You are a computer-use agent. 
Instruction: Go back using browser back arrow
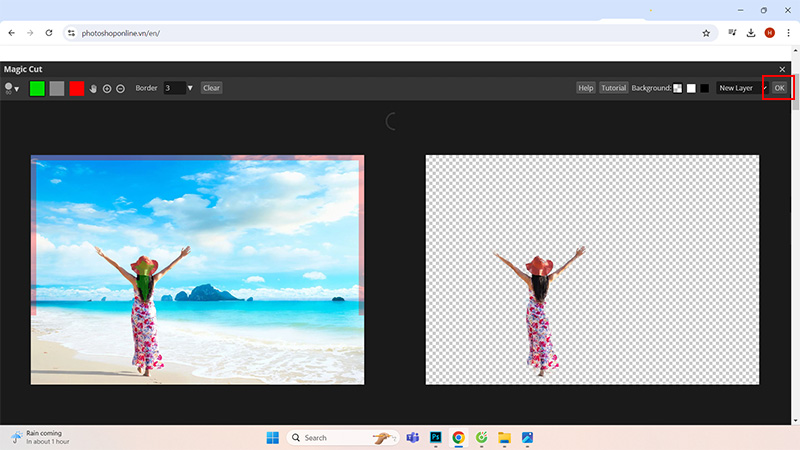(11, 33)
